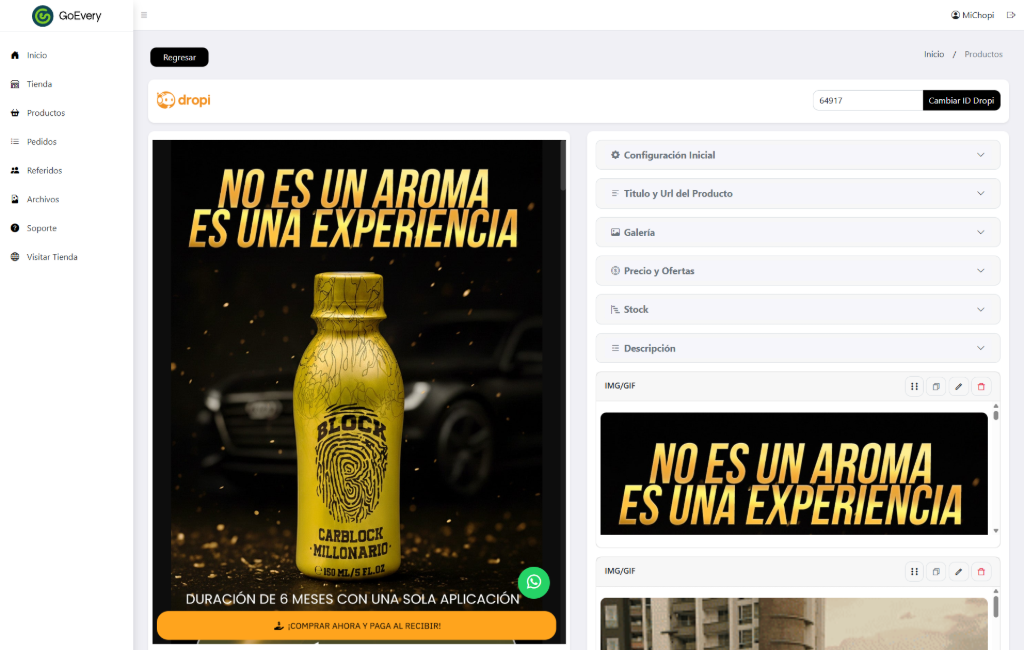Click the gear icon of Configuración Inicial
This screenshot has width=1024, height=650.
coord(615,155)
